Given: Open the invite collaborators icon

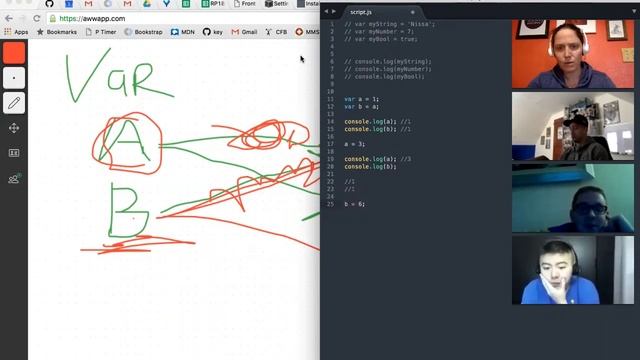Looking at the screenshot, I should click(14, 178).
